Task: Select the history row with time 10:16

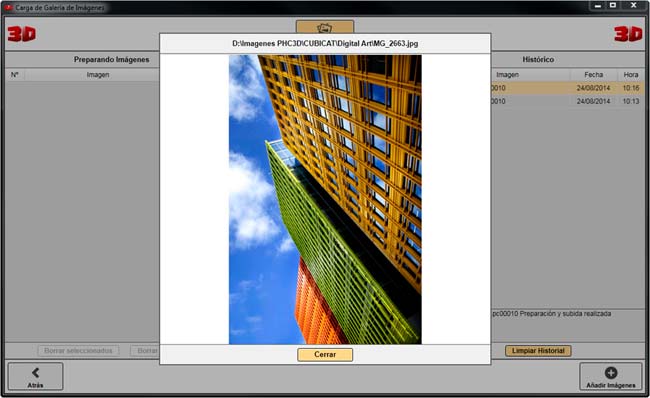Action: coord(568,88)
